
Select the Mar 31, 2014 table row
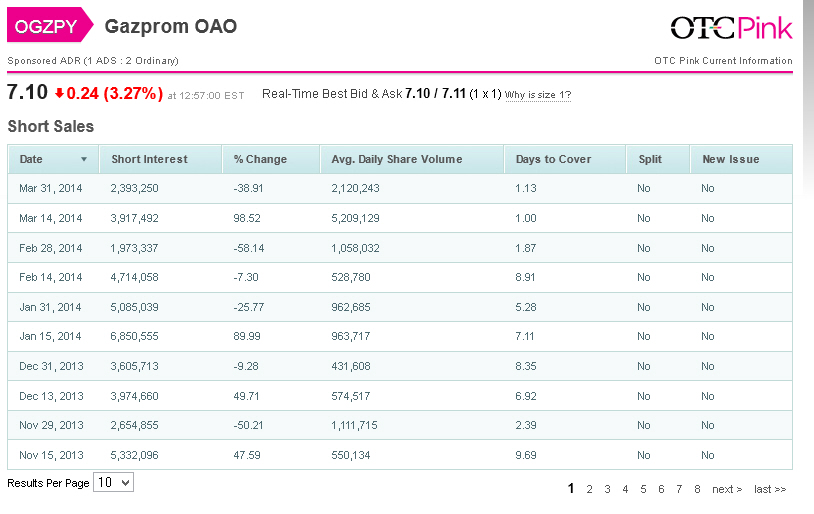400,188
